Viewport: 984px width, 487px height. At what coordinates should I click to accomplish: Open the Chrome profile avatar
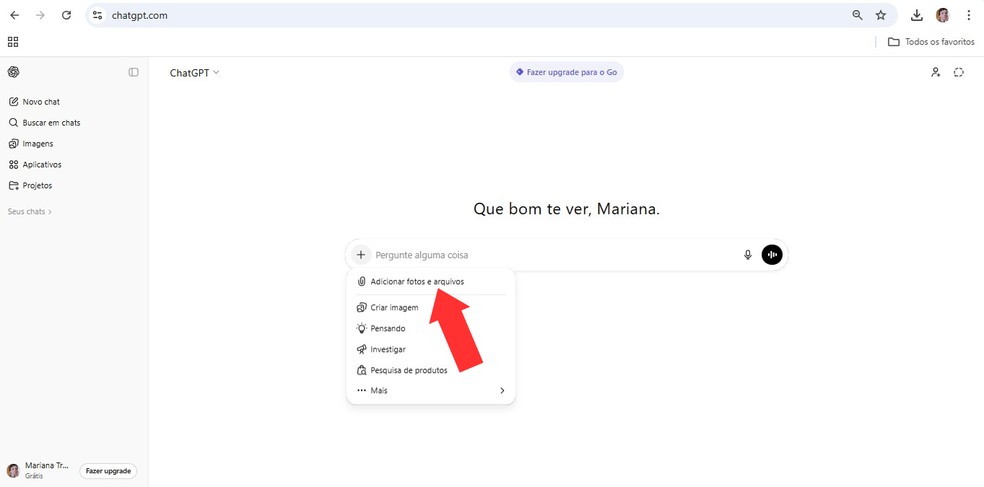pos(943,16)
